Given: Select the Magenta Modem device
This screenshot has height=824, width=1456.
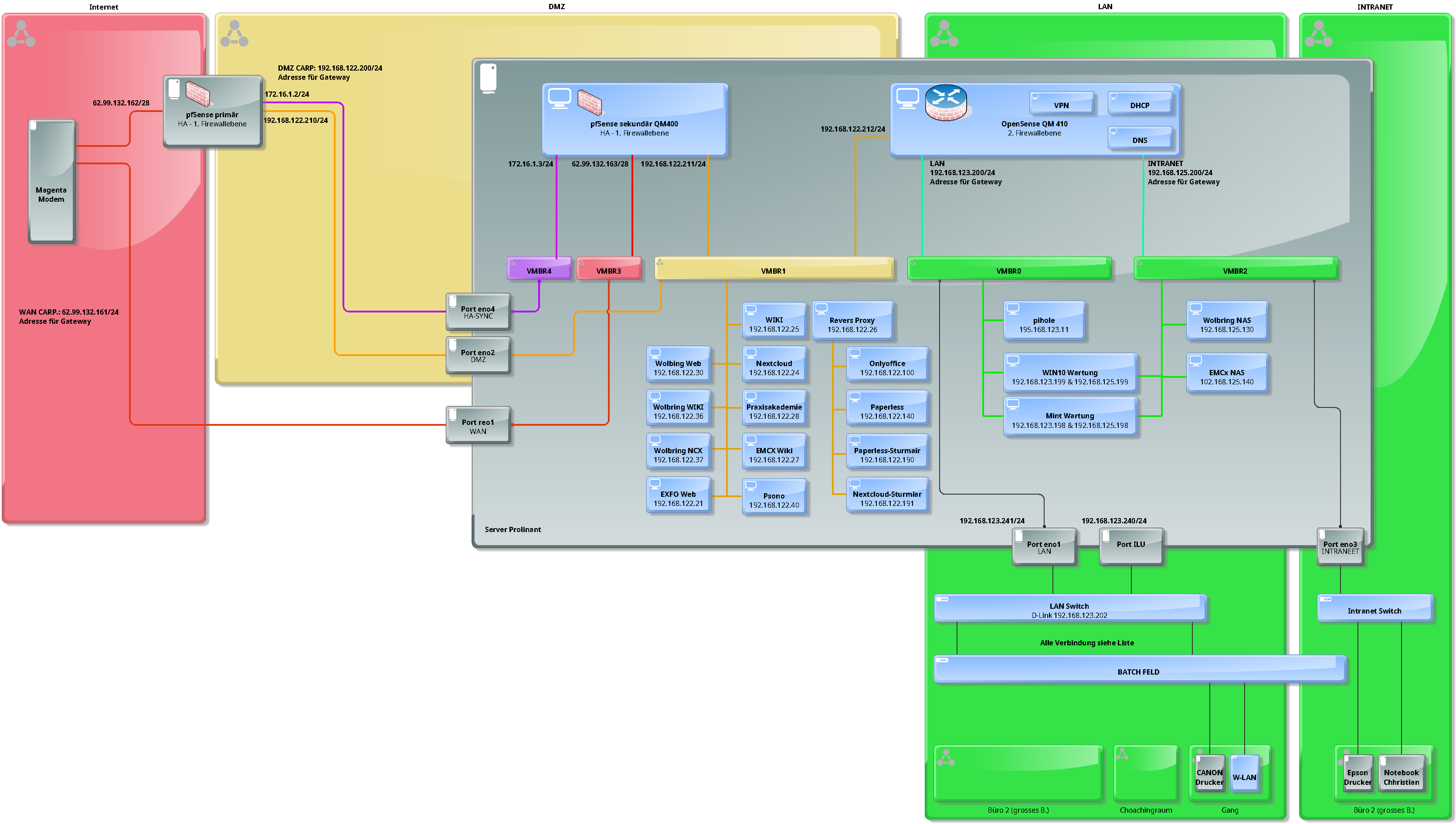Looking at the screenshot, I should point(51,181).
